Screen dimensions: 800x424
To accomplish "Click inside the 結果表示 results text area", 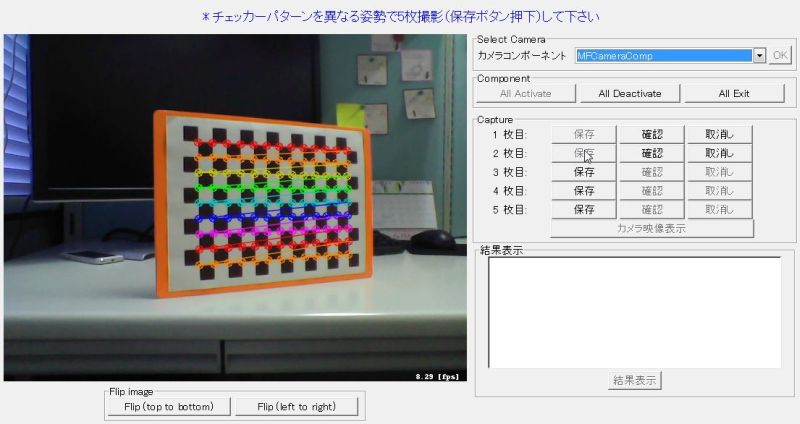I will coord(635,312).
